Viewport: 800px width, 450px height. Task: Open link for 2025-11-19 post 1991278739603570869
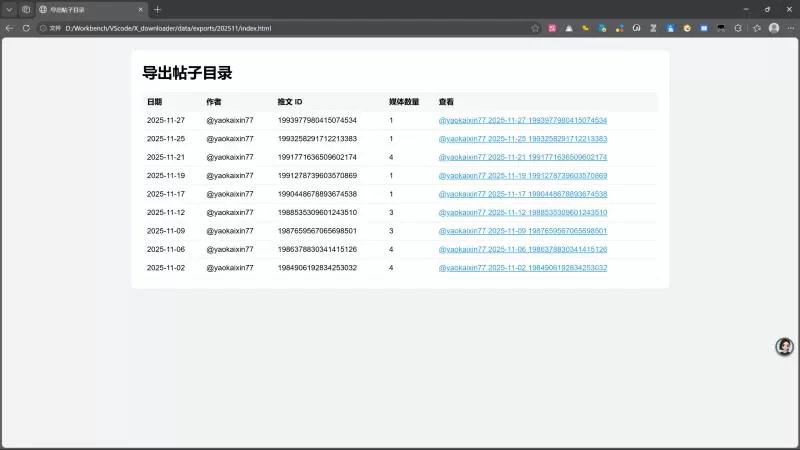pyautogui.click(x=522, y=176)
